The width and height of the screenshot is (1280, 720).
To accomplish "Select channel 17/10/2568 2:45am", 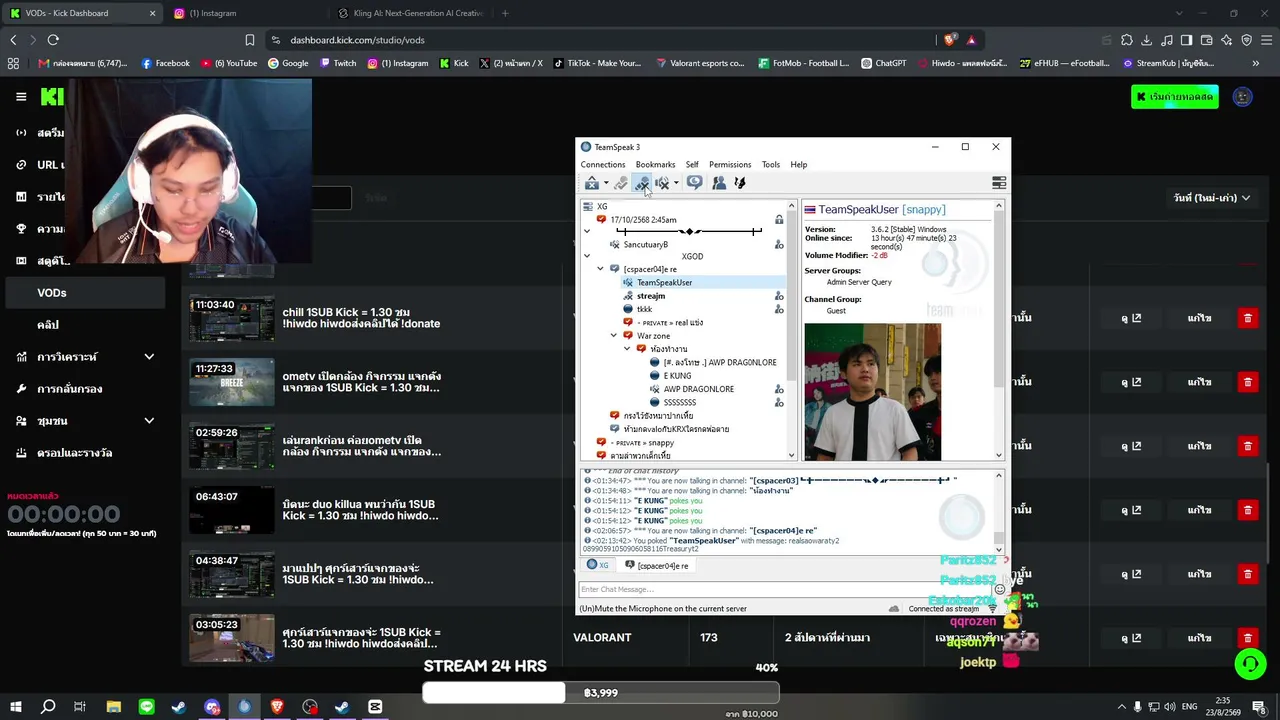I will pos(643,220).
